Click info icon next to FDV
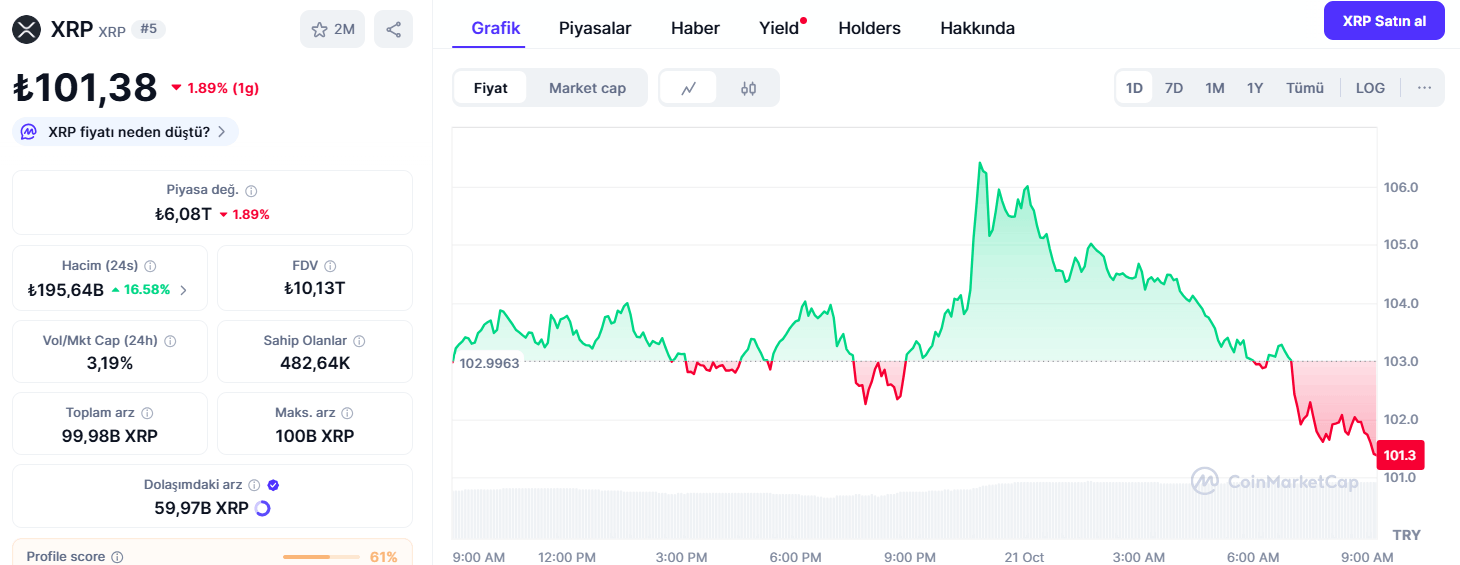This screenshot has height=565, width=1460. tap(330, 266)
